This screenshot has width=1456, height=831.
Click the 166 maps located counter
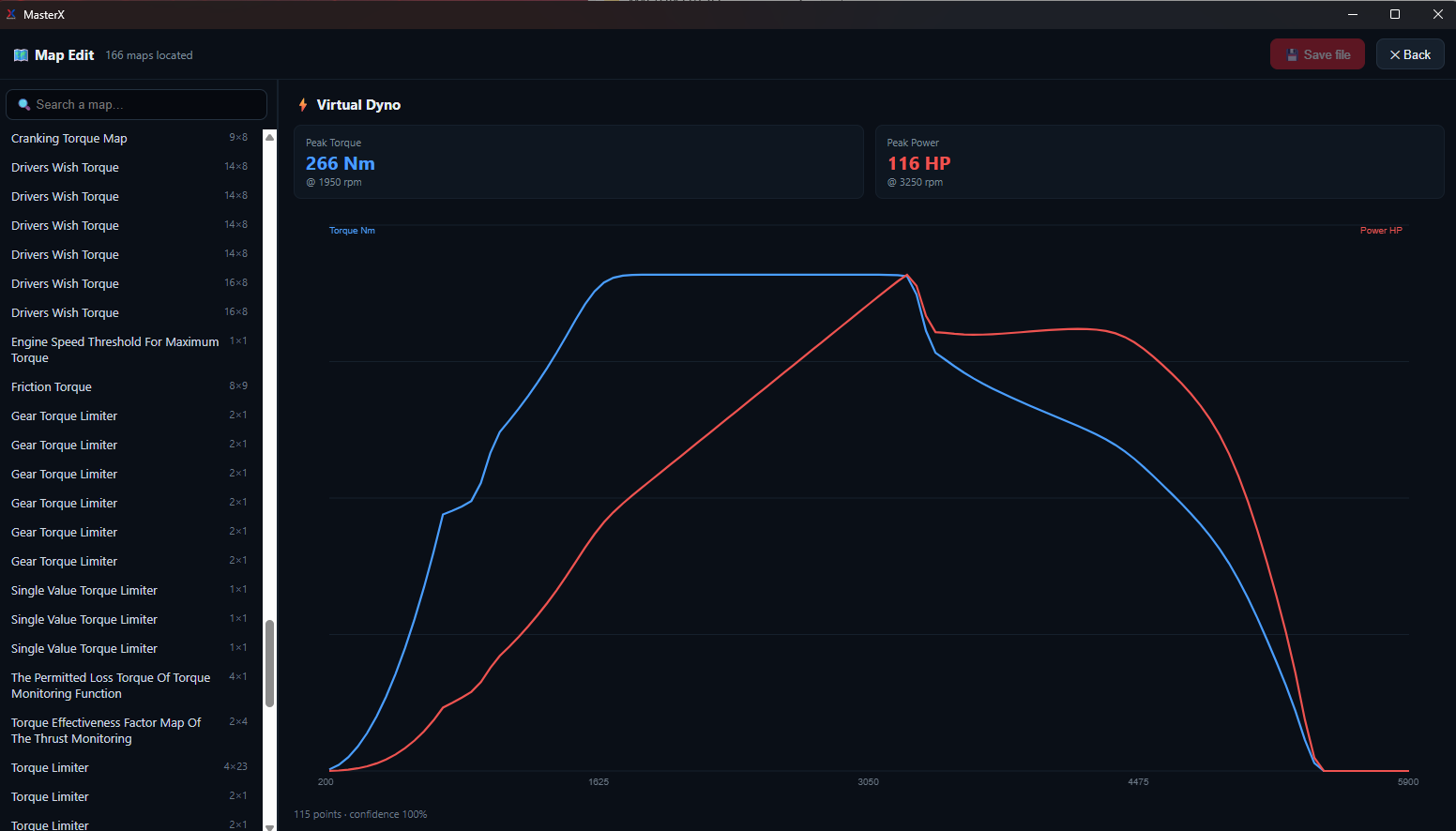point(149,55)
